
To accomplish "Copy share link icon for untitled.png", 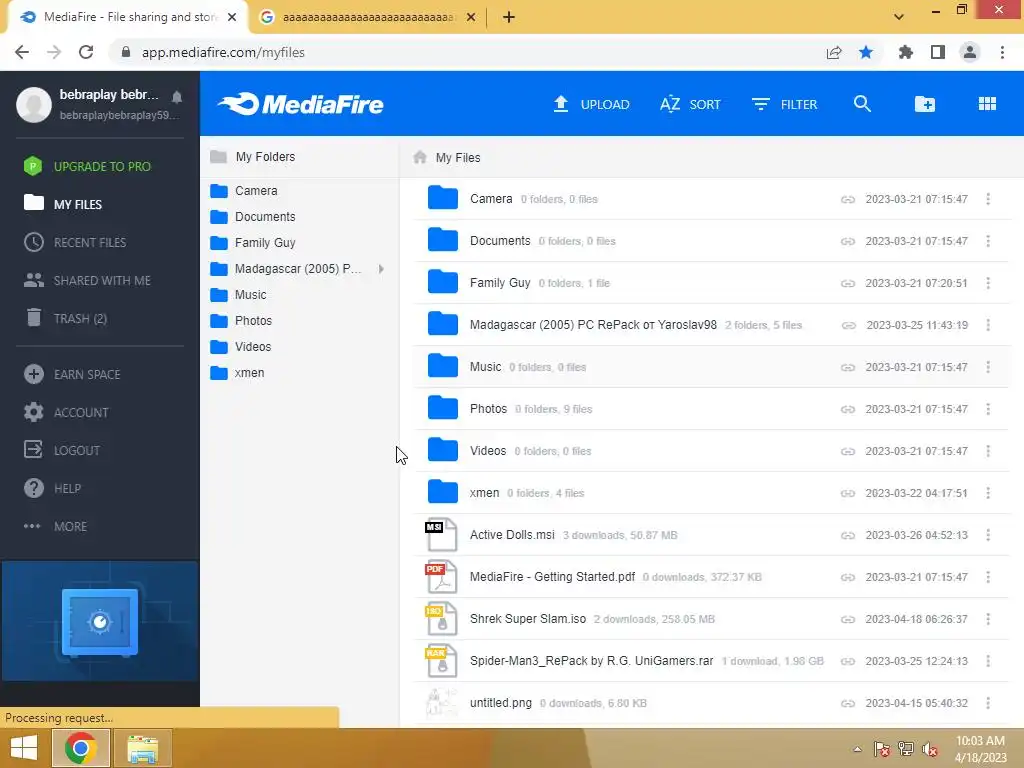I will [848, 703].
